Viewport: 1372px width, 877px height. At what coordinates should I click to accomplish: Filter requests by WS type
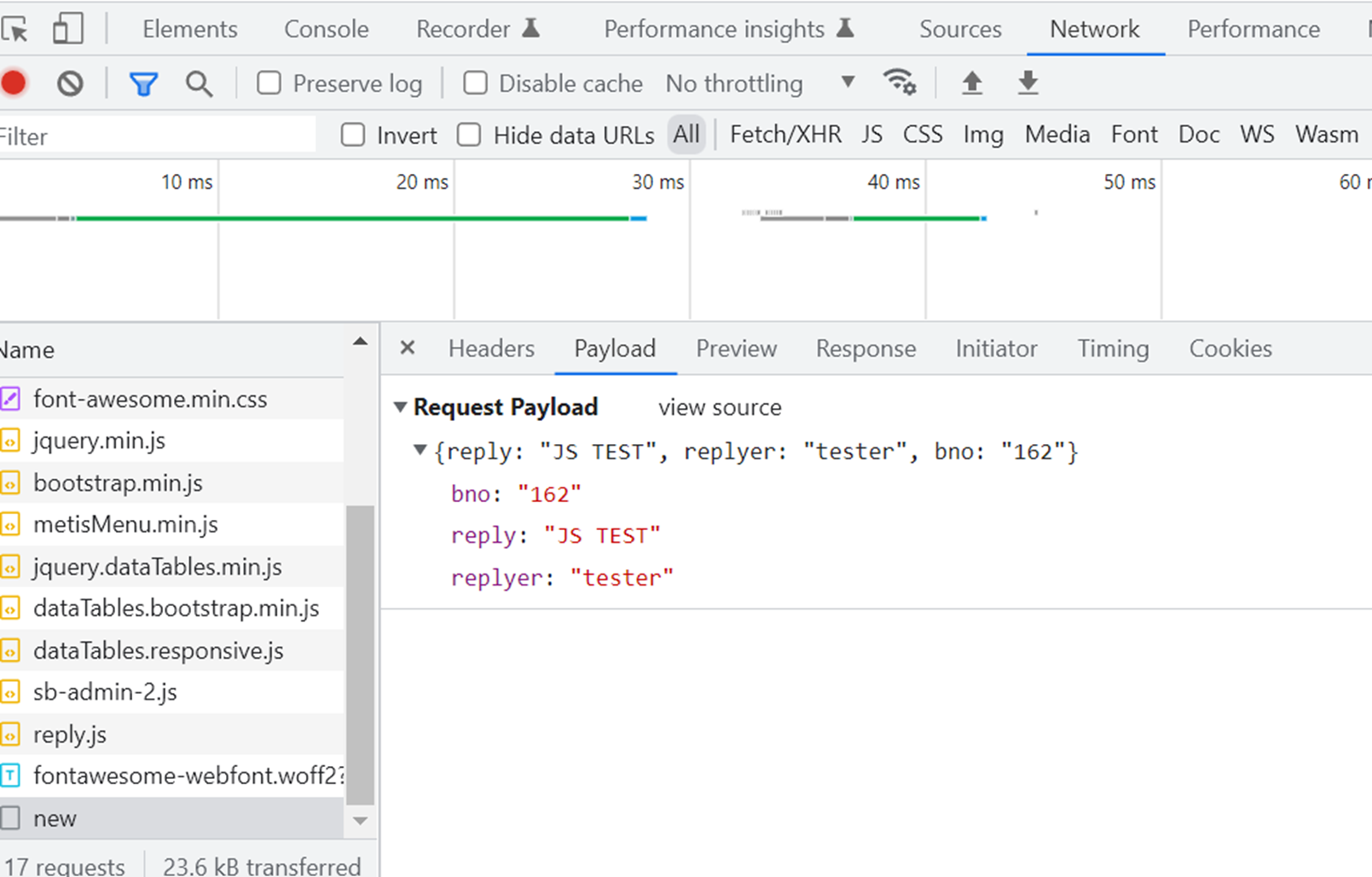click(x=1257, y=135)
